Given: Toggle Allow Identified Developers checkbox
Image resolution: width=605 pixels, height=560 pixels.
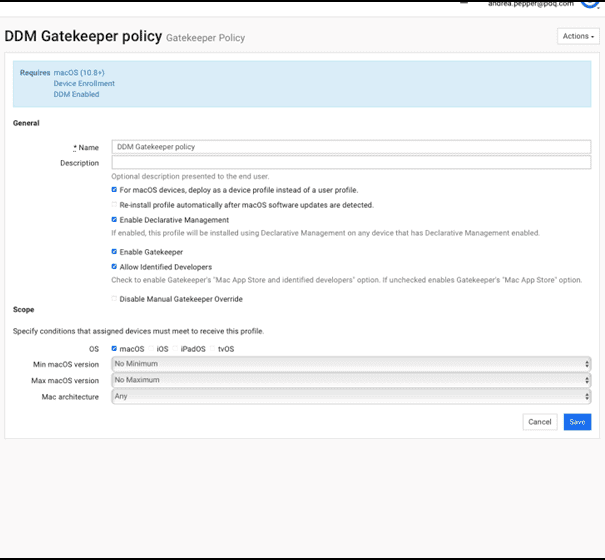Looking at the screenshot, I should (114, 267).
